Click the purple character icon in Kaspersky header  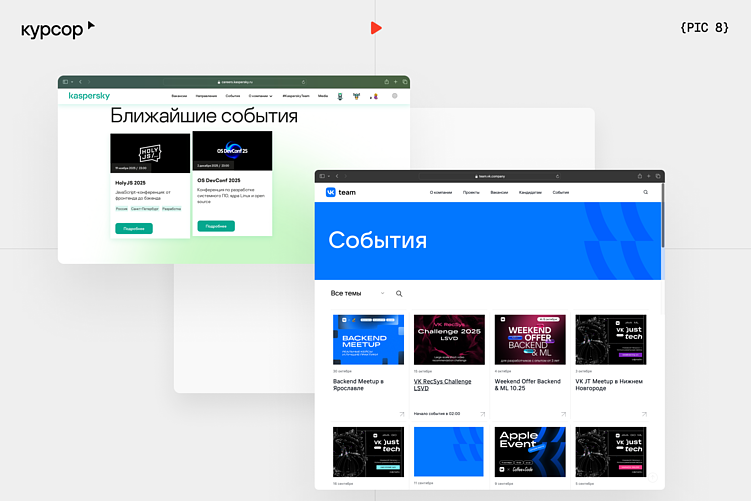tap(374, 96)
